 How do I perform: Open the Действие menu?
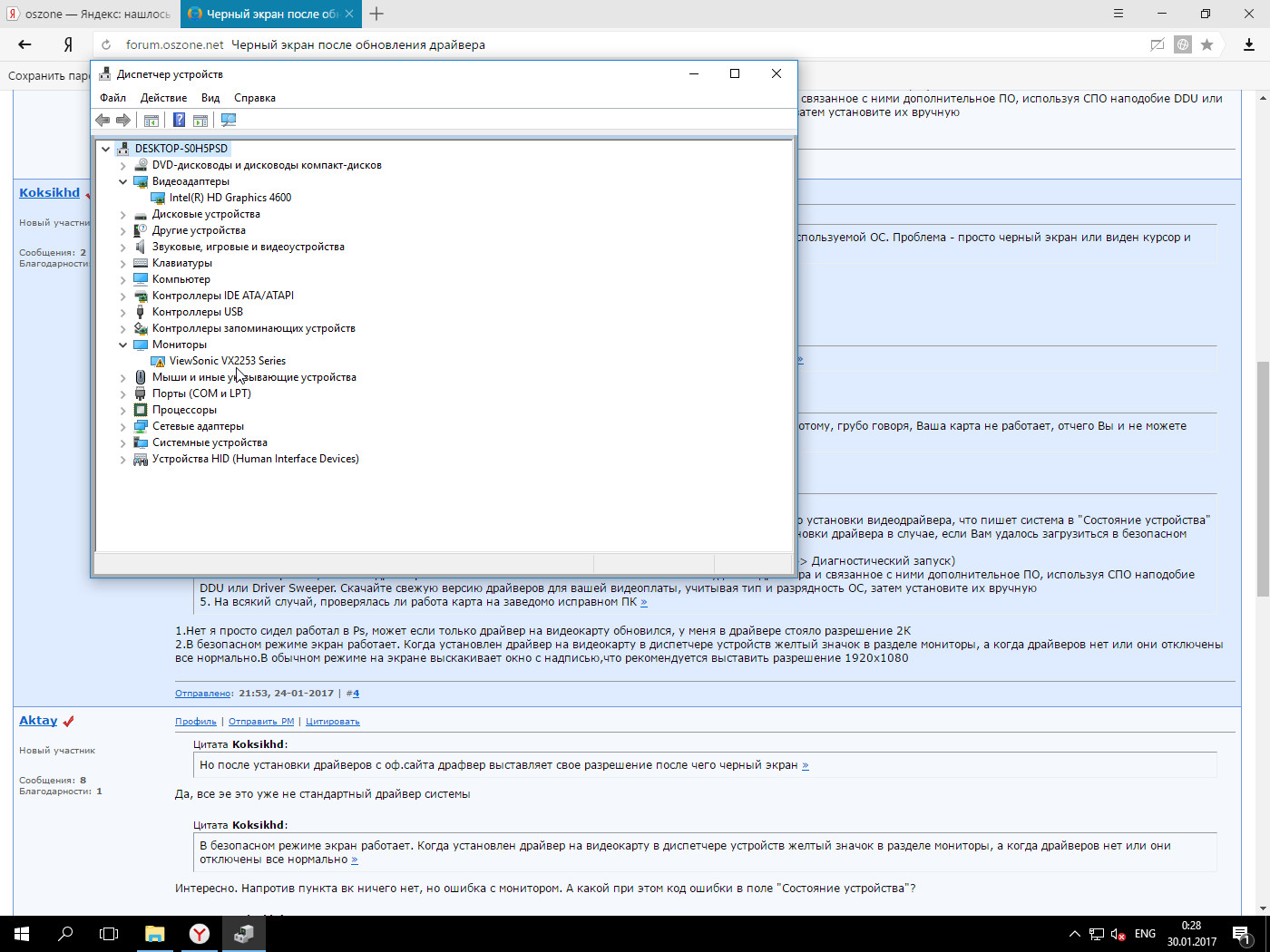[163, 98]
